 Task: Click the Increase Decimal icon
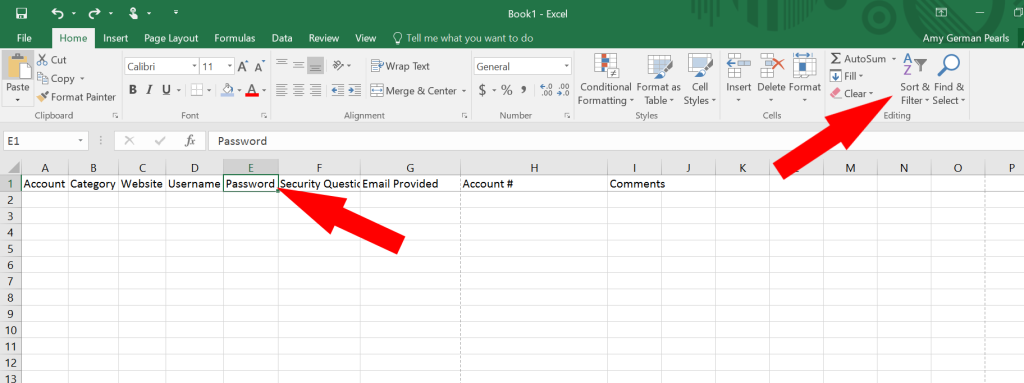547,90
